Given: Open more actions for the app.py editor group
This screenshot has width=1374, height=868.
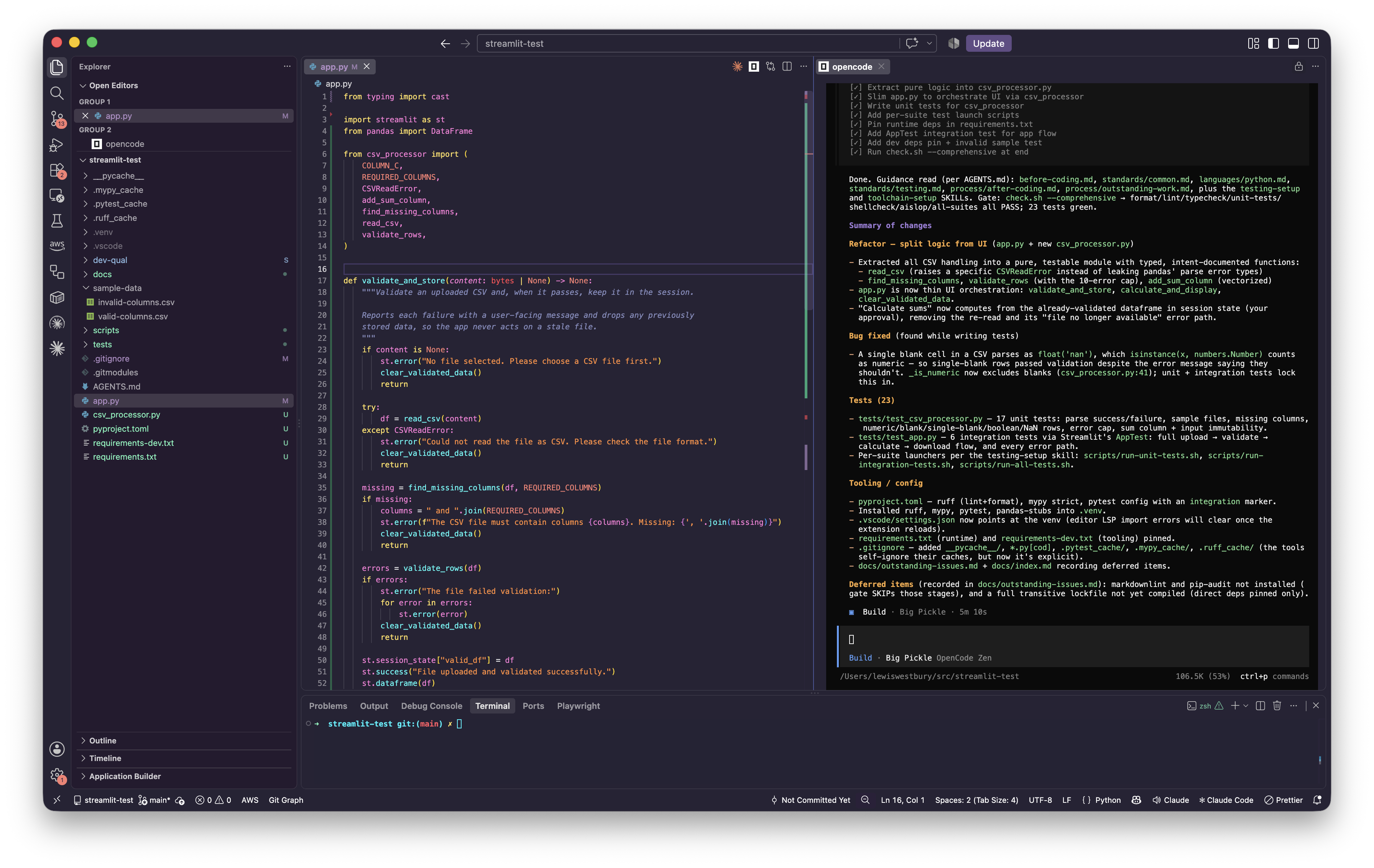Looking at the screenshot, I should pos(804,67).
